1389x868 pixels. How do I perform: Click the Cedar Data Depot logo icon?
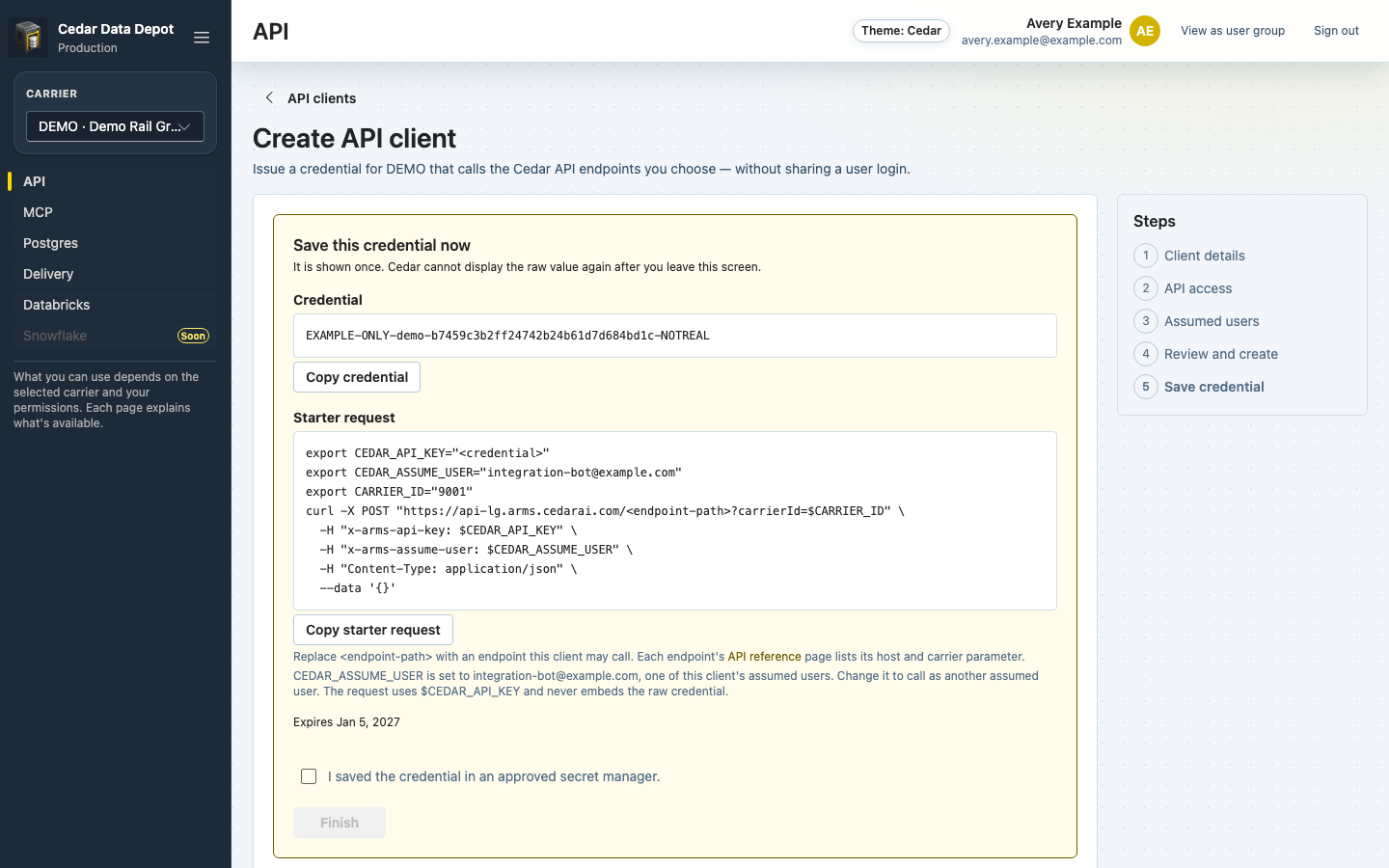click(28, 38)
